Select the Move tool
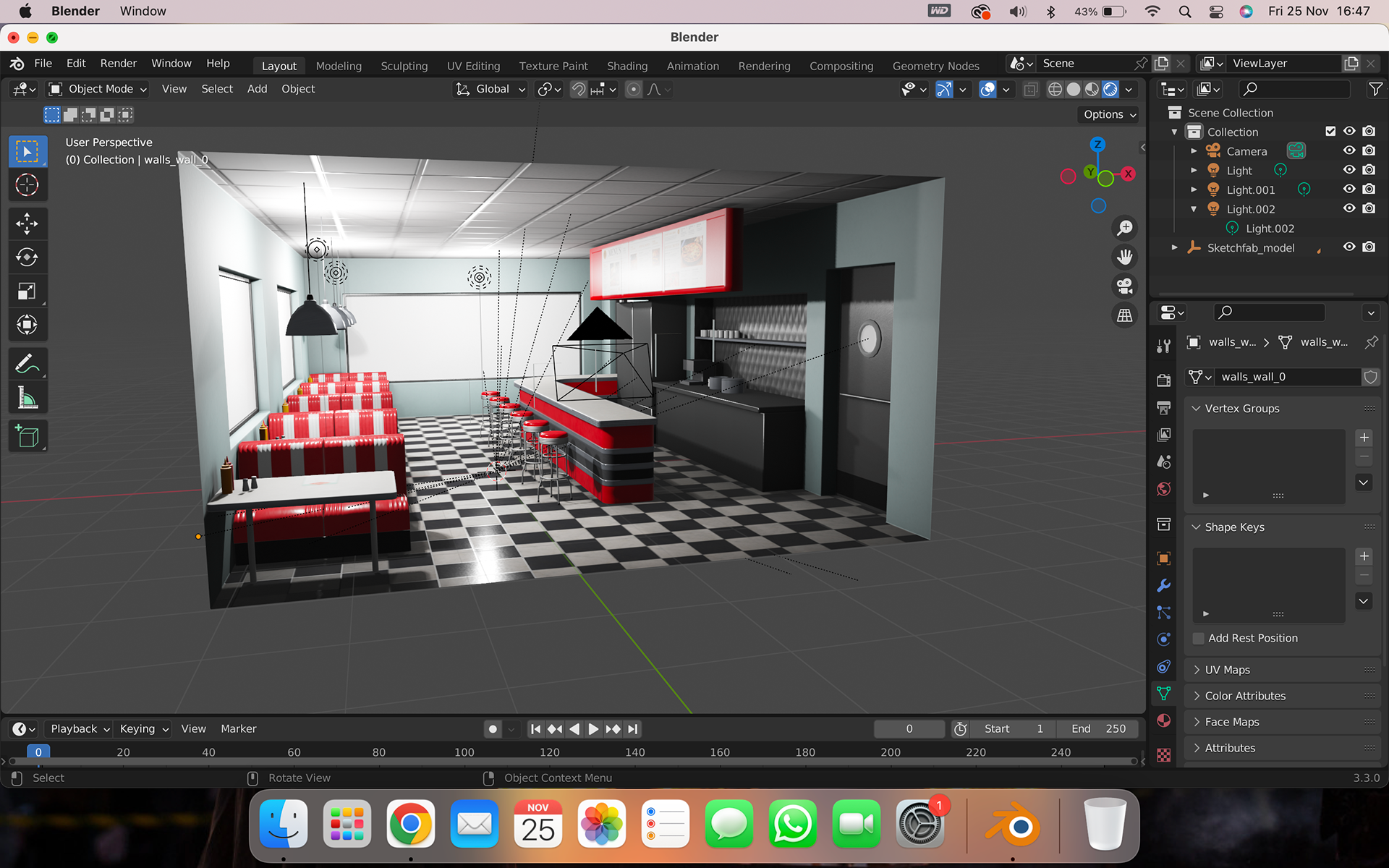1389x868 pixels. (27, 224)
